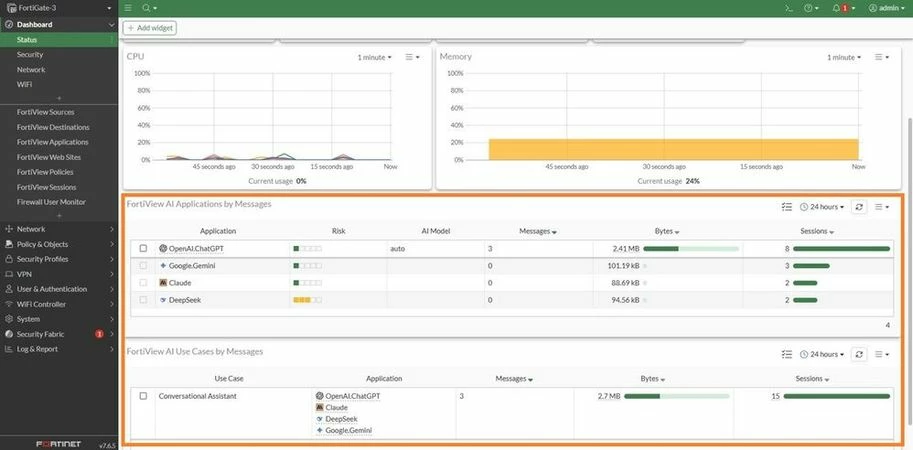
Task: Sort AI Use Cases table by Sessions
Action: (x=812, y=378)
